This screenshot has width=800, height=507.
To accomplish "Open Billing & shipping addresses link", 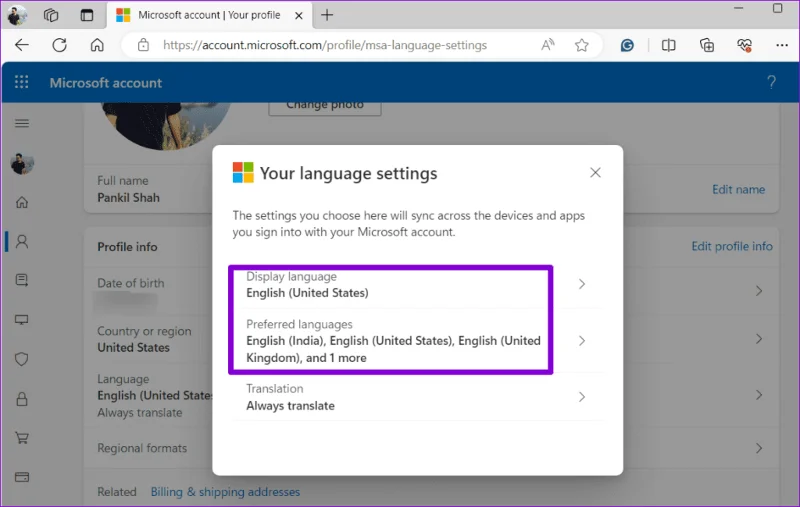I will (225, 492).
